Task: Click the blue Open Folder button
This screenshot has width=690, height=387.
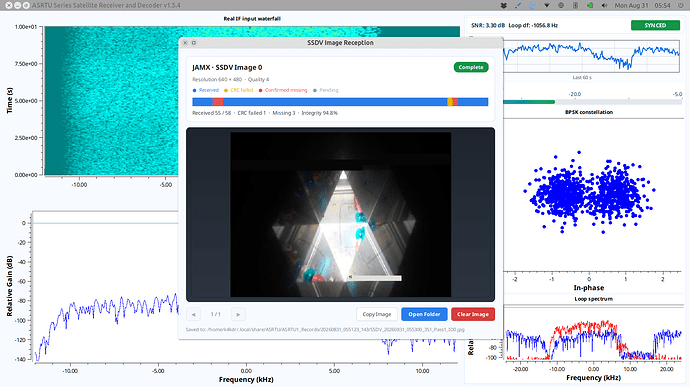Action: (424, 314)
